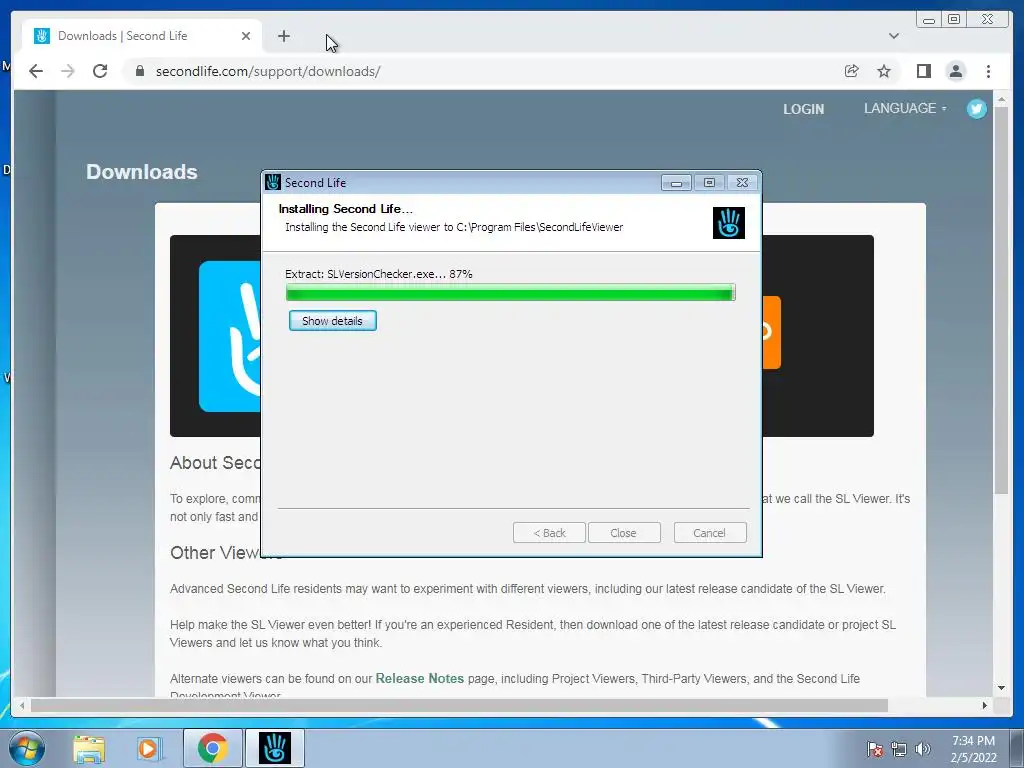Click the Chrome back arrow

click(36, 71)
